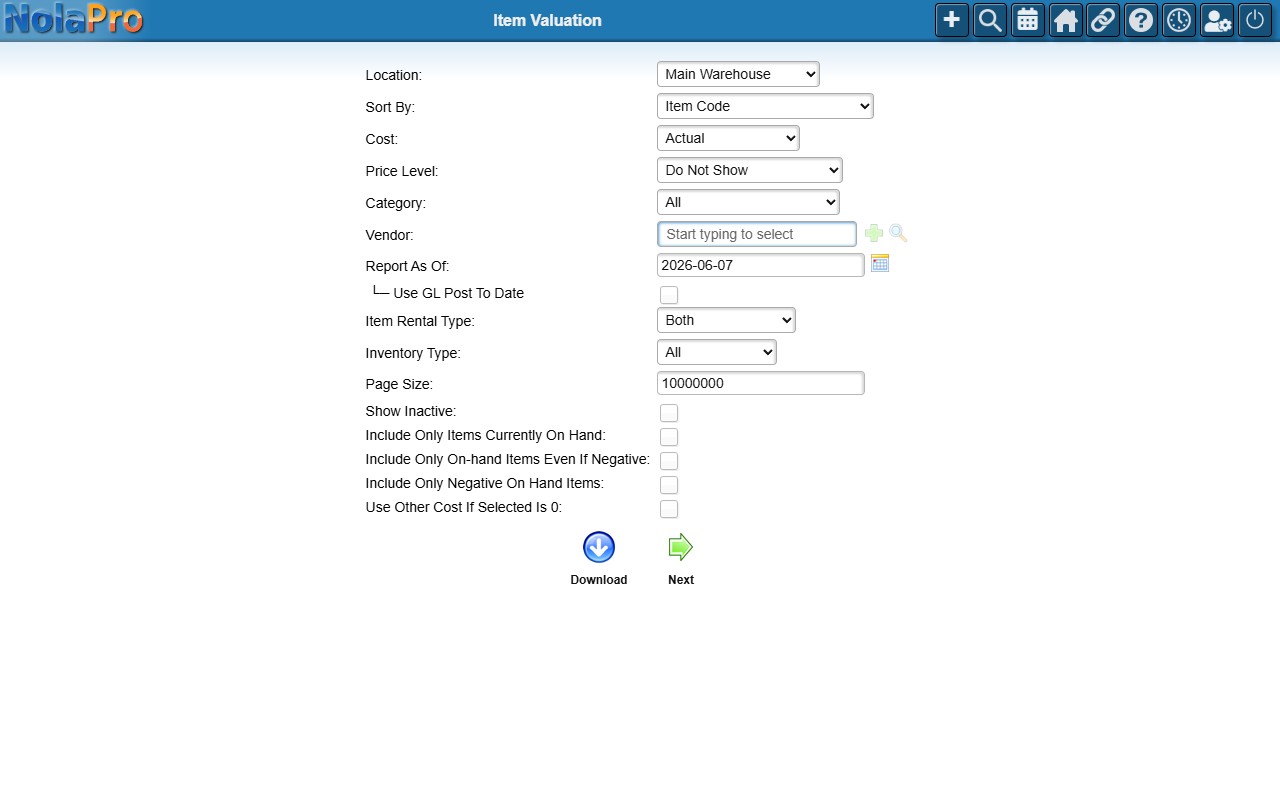Go to Home via house icon
This screenshot has height=800, width=1280.
pyautogui.click(x=1066, y=20)
